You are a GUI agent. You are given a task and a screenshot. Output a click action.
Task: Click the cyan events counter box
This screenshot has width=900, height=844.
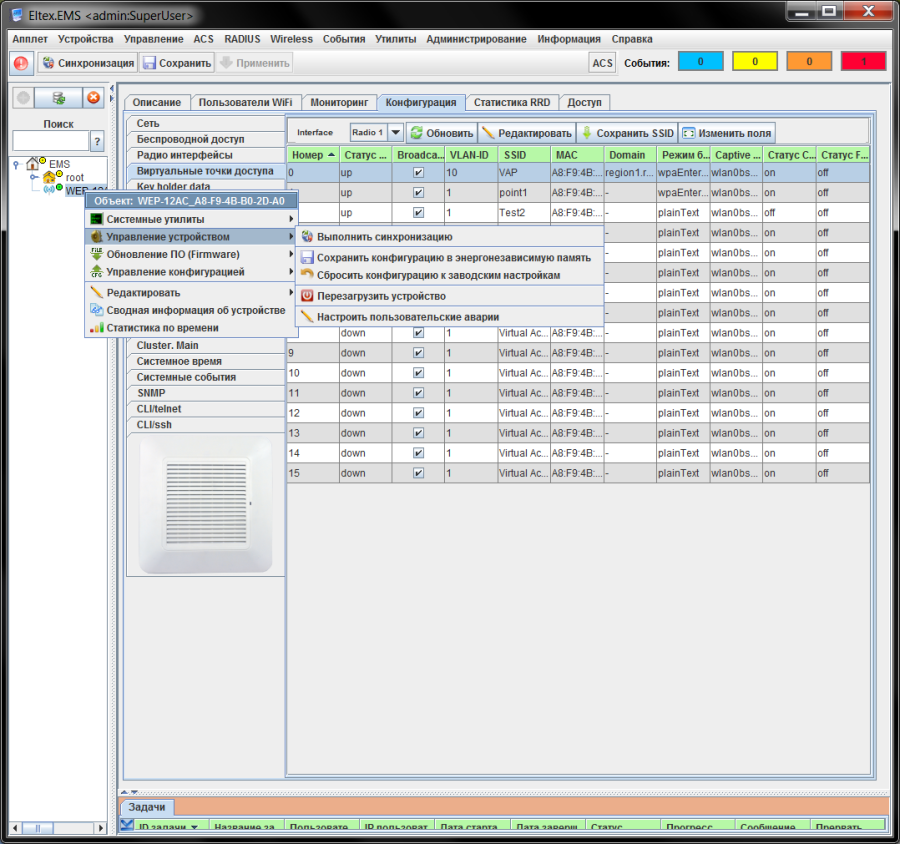pyautogui.click(x=701, y=62)
